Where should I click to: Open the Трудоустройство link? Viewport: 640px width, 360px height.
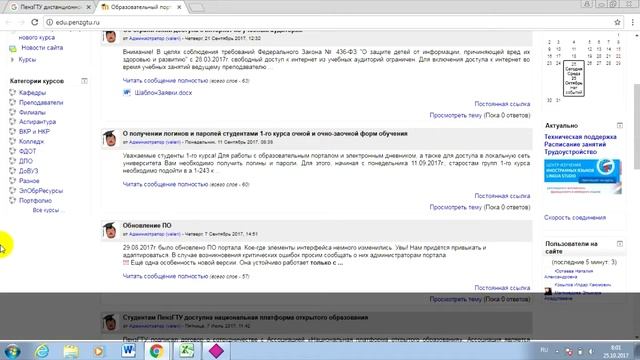[x=570, y=152]
